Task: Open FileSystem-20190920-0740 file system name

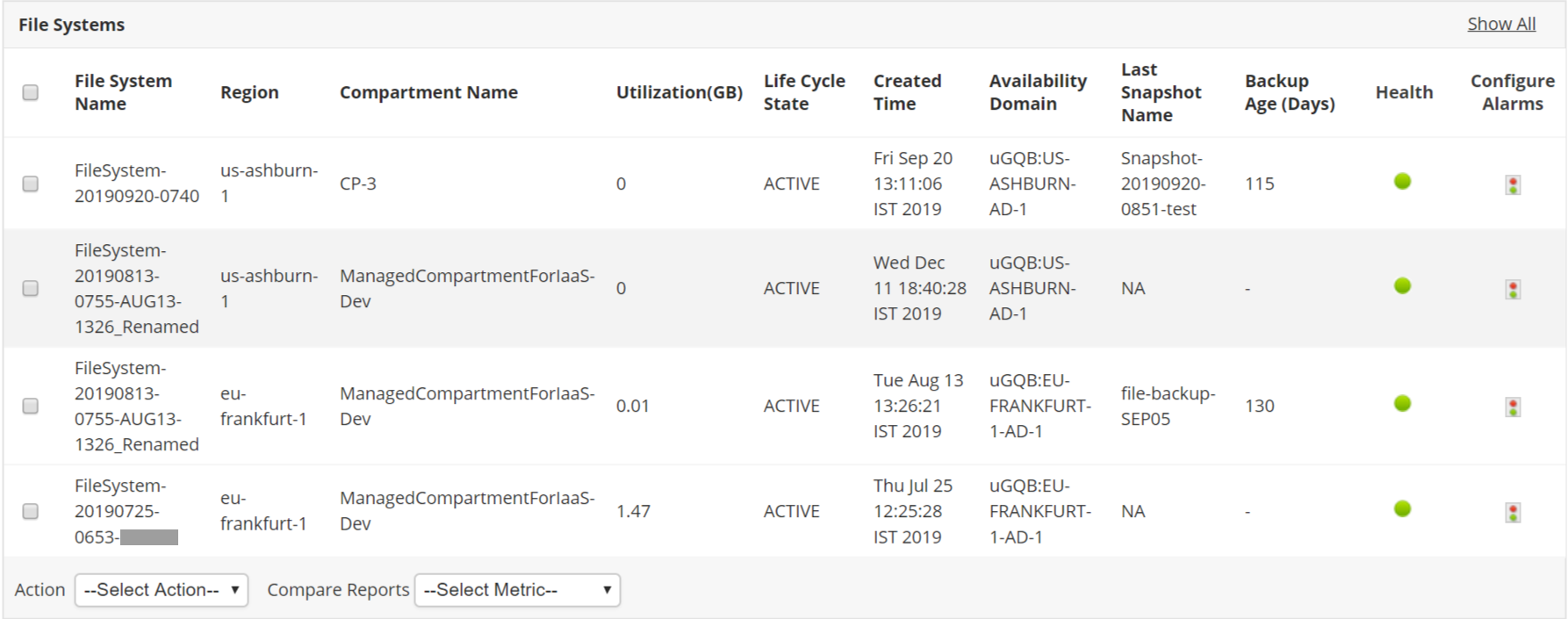Action: tap(136, 183)
